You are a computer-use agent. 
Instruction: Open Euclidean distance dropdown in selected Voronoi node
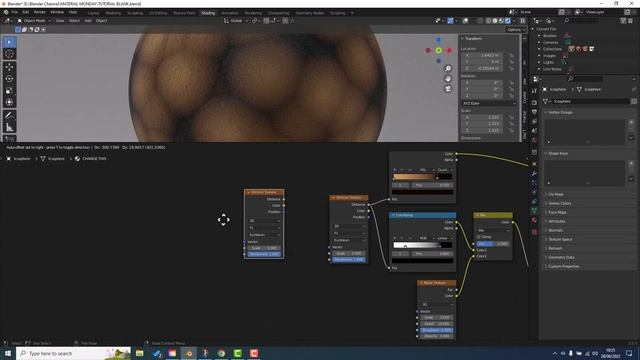(x=264, y=235)
